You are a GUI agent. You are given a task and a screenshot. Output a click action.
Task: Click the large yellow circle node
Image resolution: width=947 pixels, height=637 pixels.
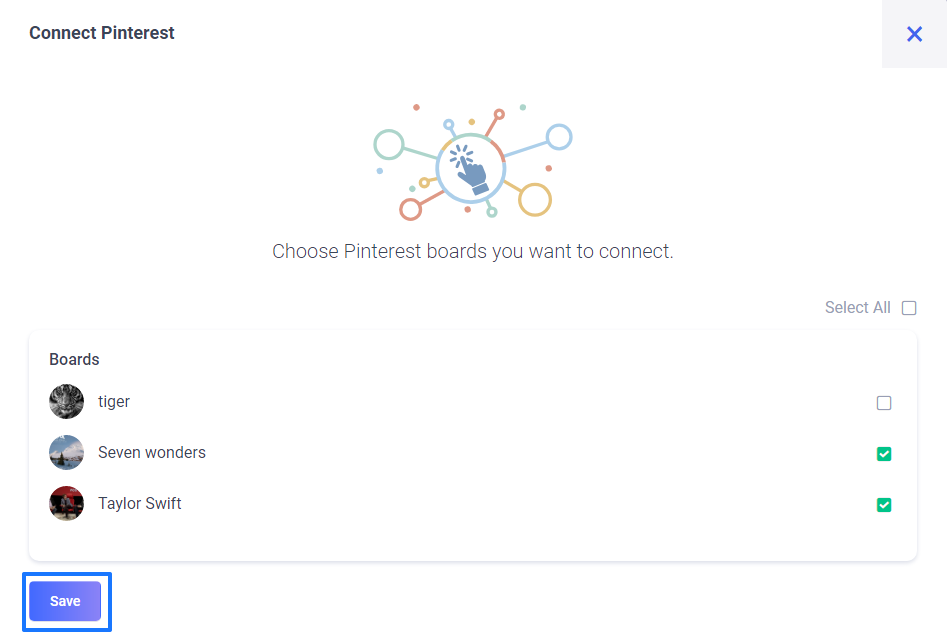point(534,199)
